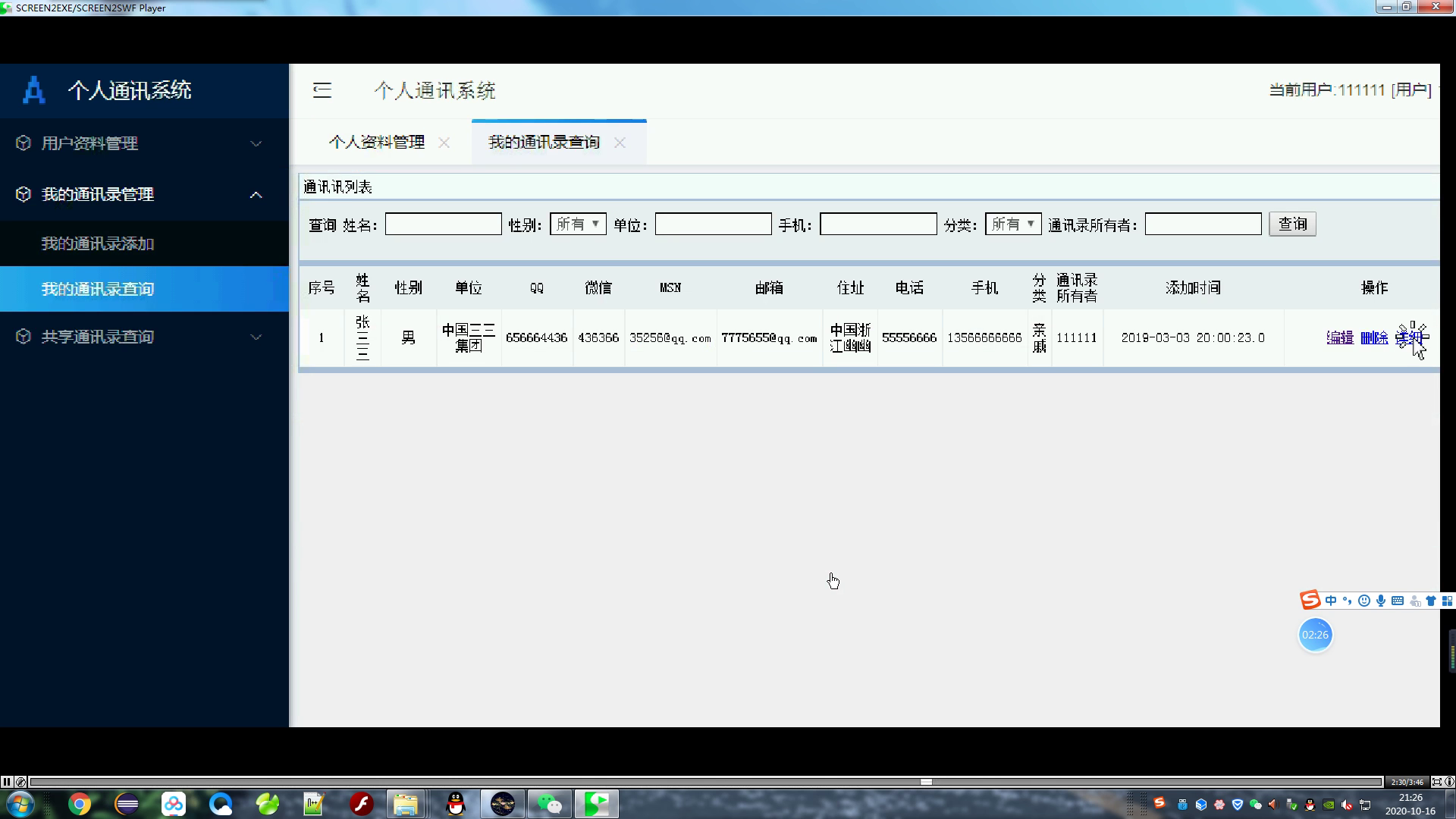Focus the 单位 search field
1456x819 pixels.
pos(714,224)
